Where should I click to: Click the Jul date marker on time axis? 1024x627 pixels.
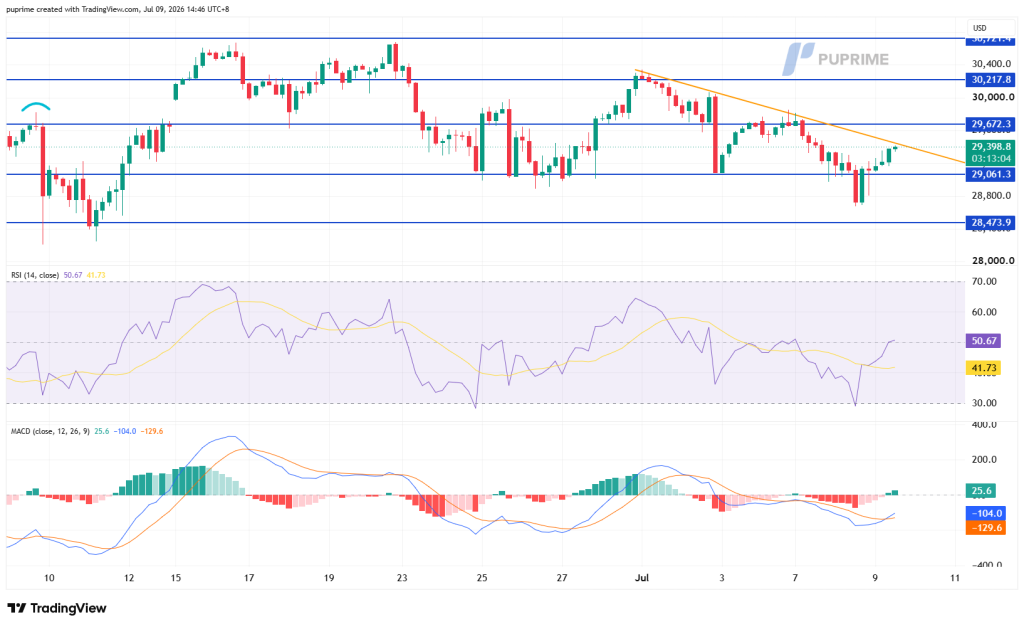(642, 578)
